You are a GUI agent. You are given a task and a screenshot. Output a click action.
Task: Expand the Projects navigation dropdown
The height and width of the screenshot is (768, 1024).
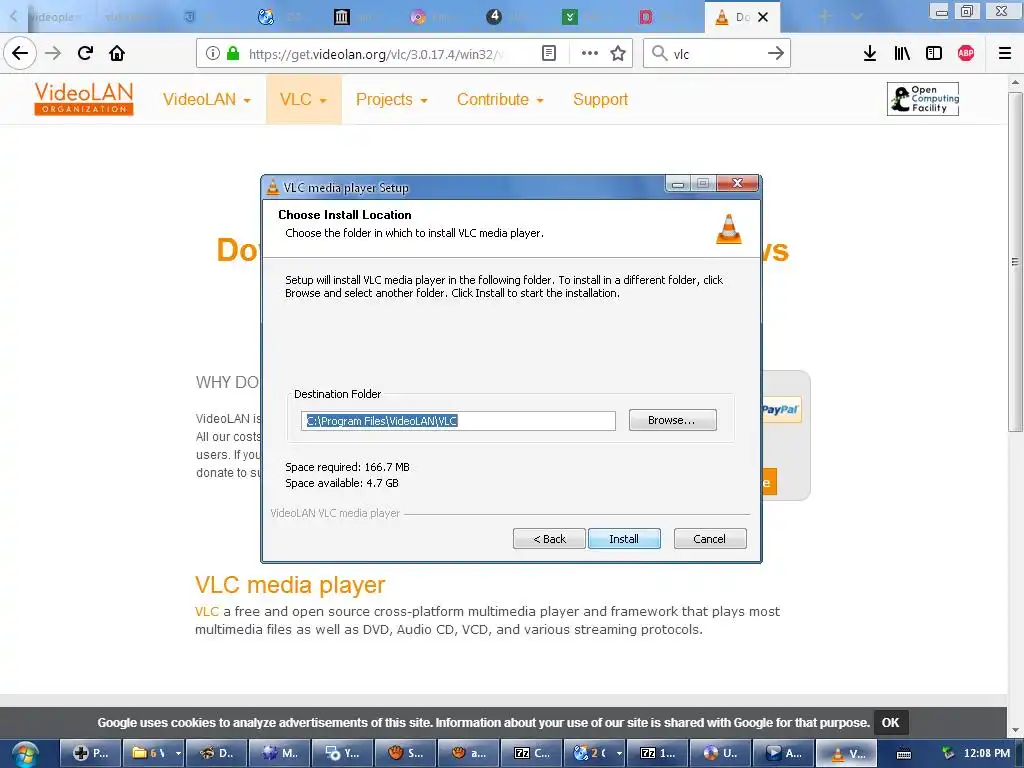pyautogui.click(x=391, y=99)
